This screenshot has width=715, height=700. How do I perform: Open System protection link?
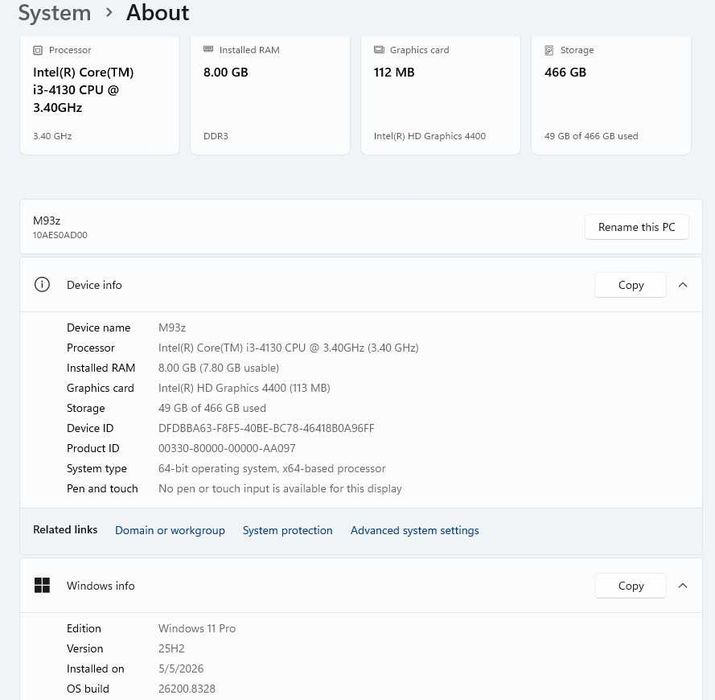(x=288, y=530)
